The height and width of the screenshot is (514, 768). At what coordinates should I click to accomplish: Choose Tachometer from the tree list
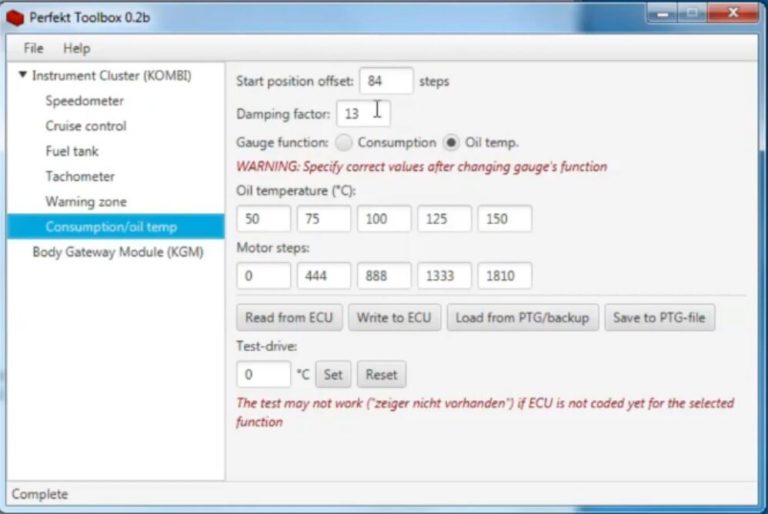click(80, 176)
